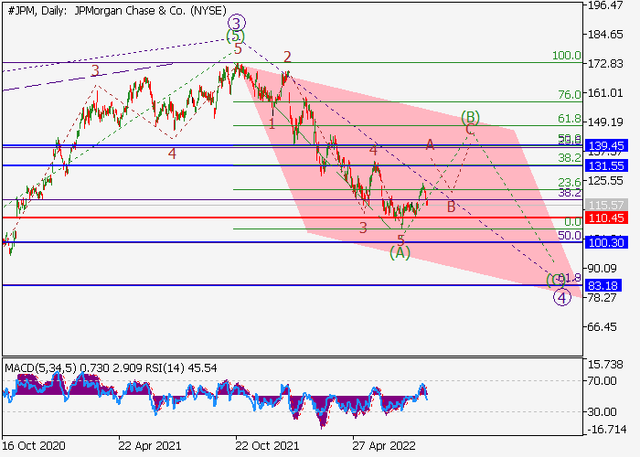Select the green (B) wave label
640x457 pixels.
click(471, 117)
